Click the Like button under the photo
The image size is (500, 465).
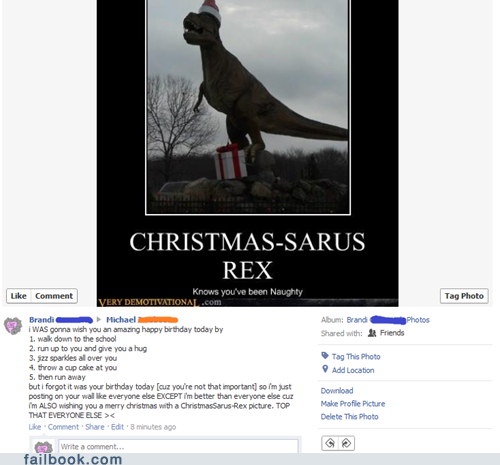point(19,296)
